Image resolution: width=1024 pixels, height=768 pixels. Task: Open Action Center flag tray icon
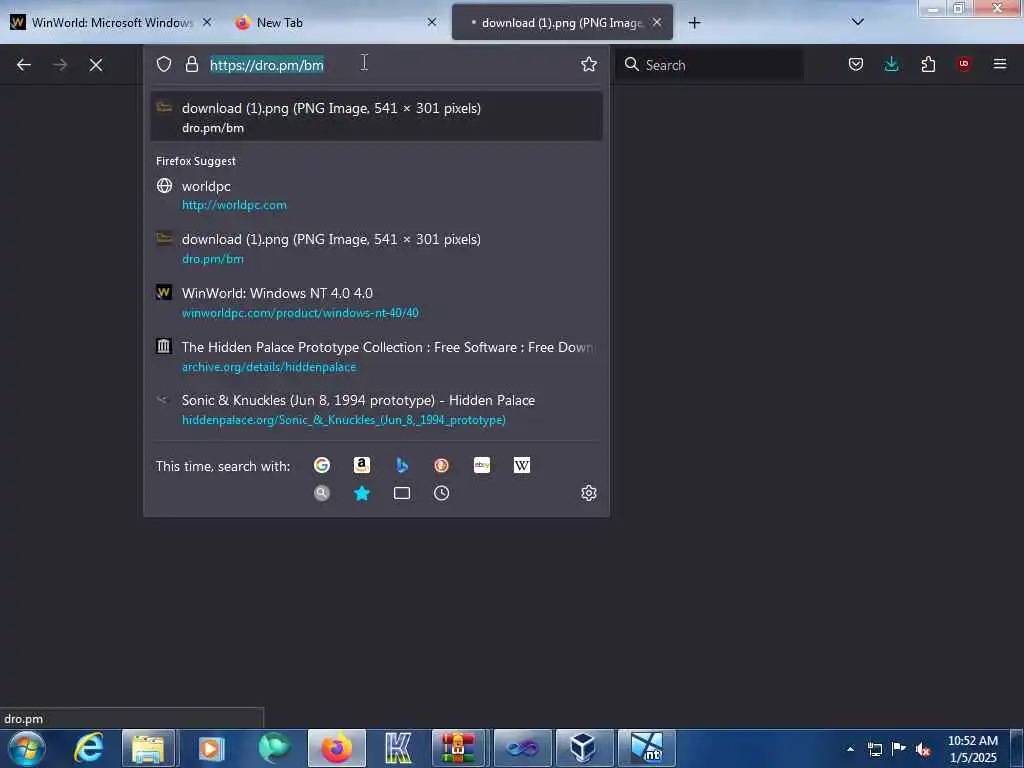coord(899,748)
